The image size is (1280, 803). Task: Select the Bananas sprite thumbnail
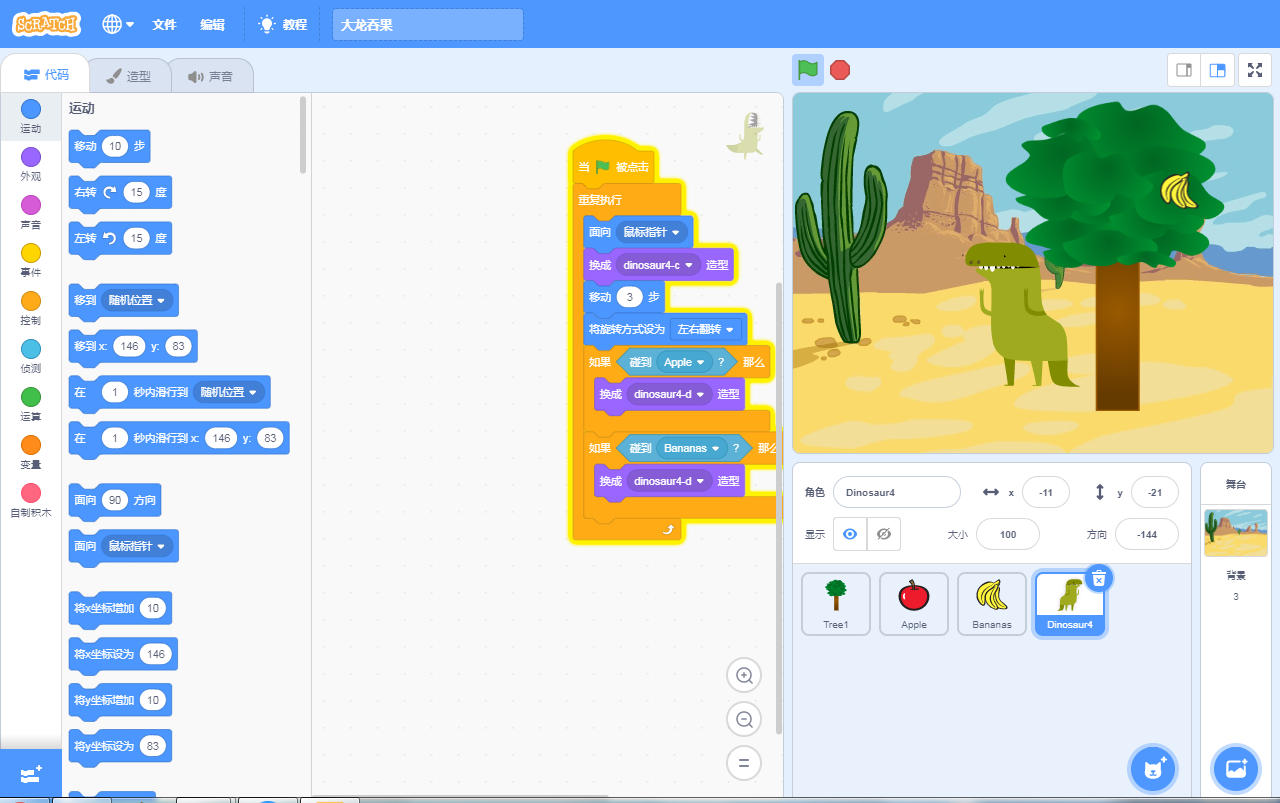(992, 604)
